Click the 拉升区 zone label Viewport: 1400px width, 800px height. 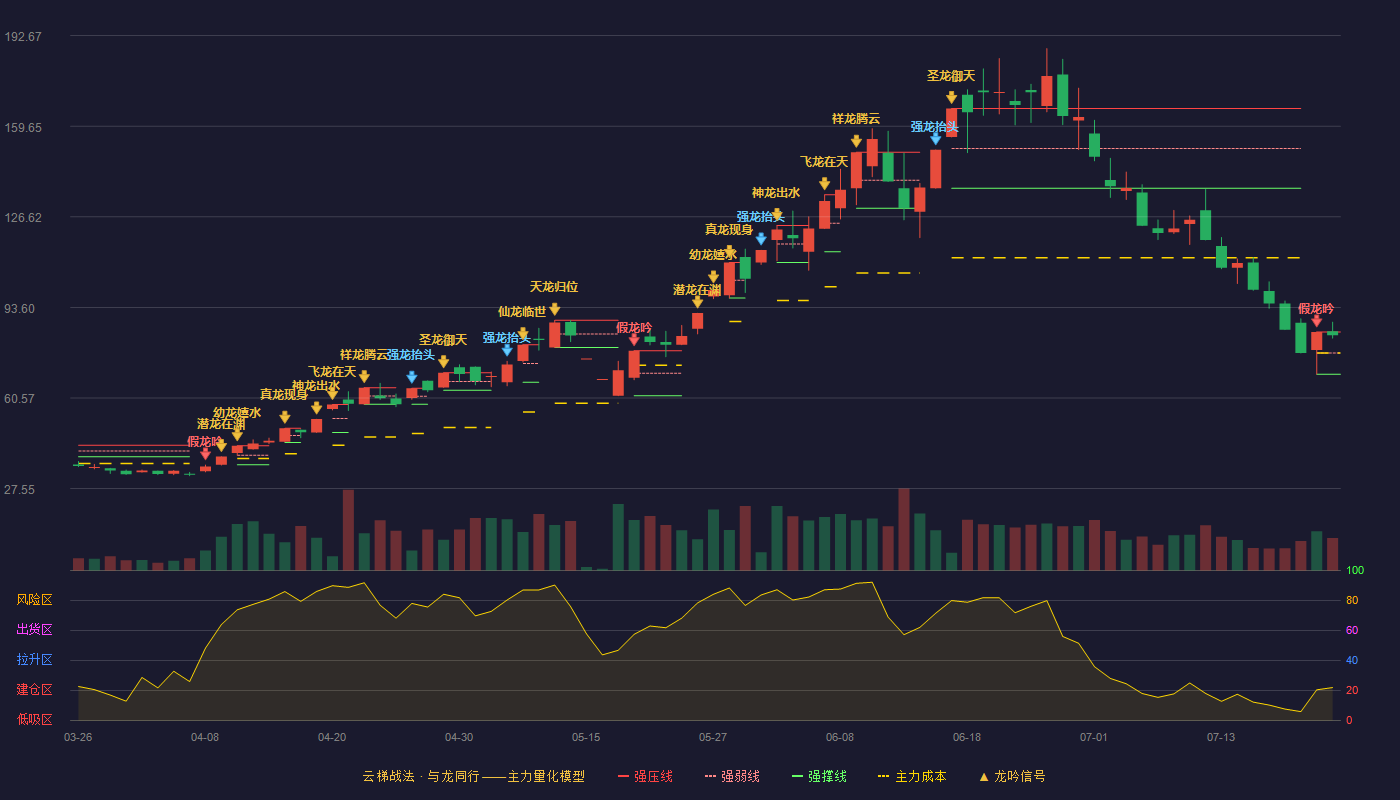[x=34, y=660]
